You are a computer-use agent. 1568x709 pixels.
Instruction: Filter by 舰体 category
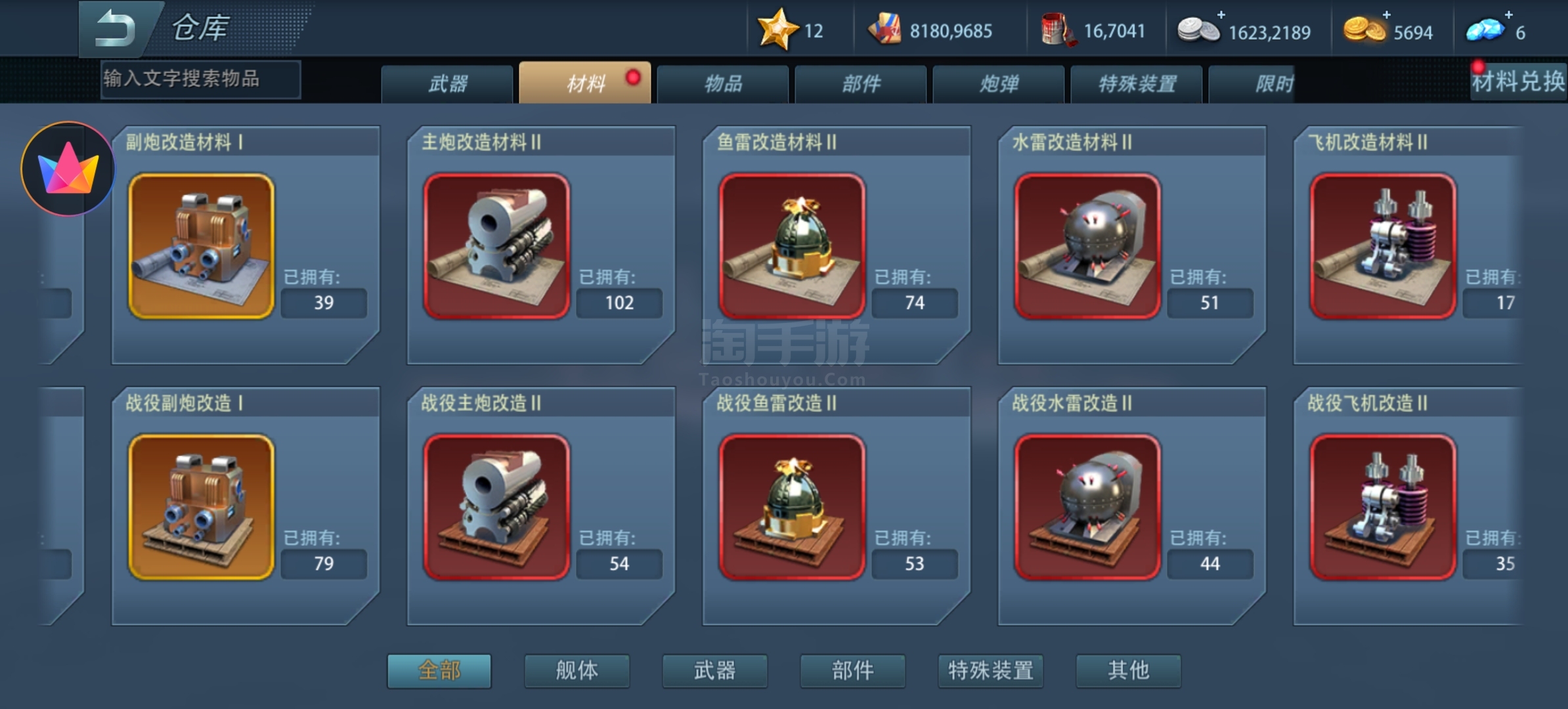tap(577, 671)
